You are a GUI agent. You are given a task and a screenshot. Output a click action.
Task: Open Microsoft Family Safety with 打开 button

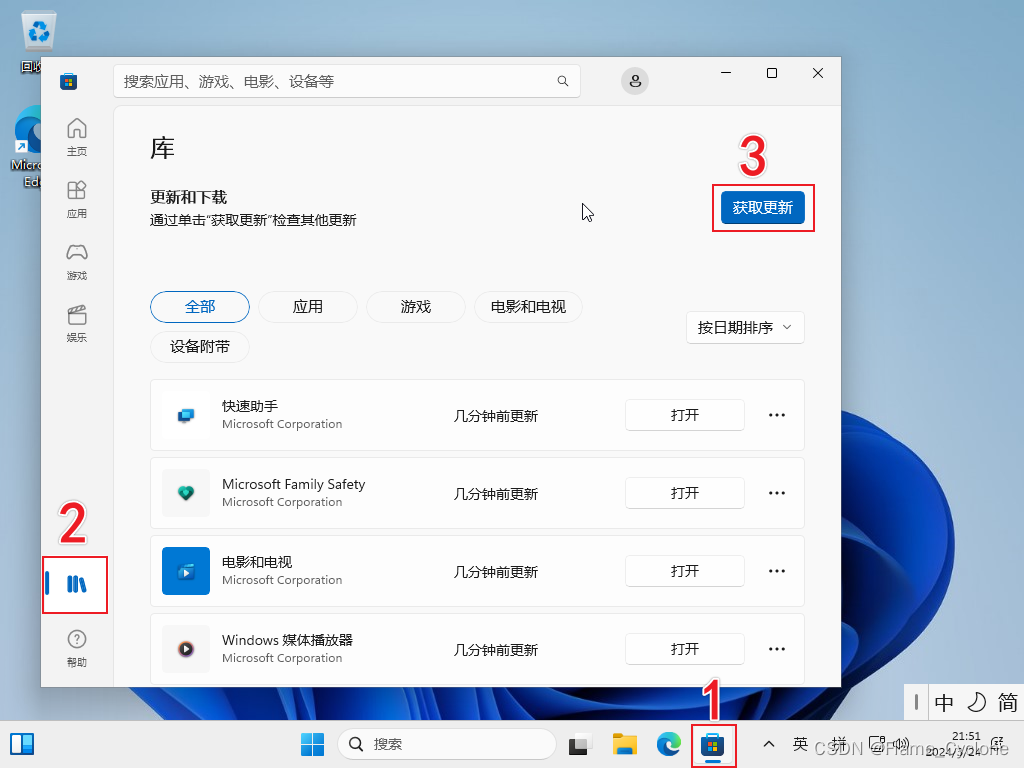684,493
